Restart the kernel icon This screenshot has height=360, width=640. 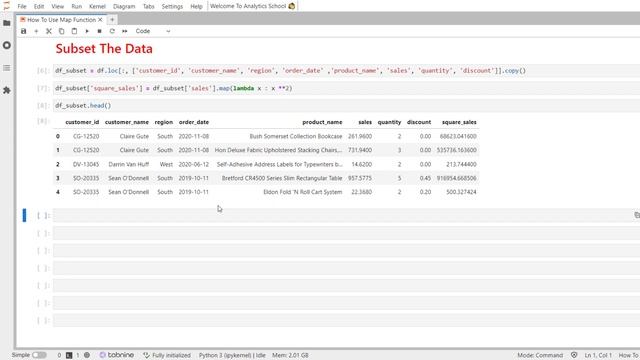112,31
